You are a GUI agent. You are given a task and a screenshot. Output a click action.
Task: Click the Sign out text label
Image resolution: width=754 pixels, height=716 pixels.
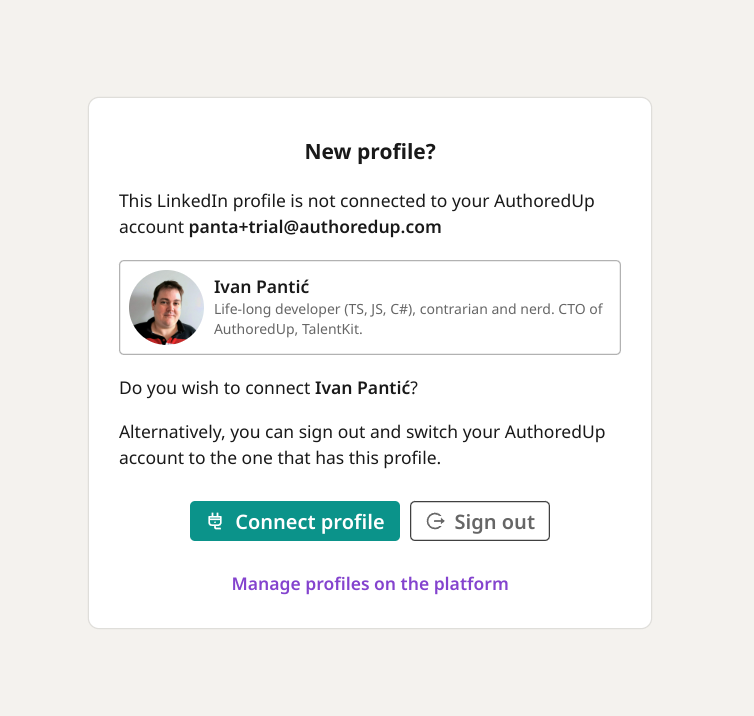tap(494, 522)
